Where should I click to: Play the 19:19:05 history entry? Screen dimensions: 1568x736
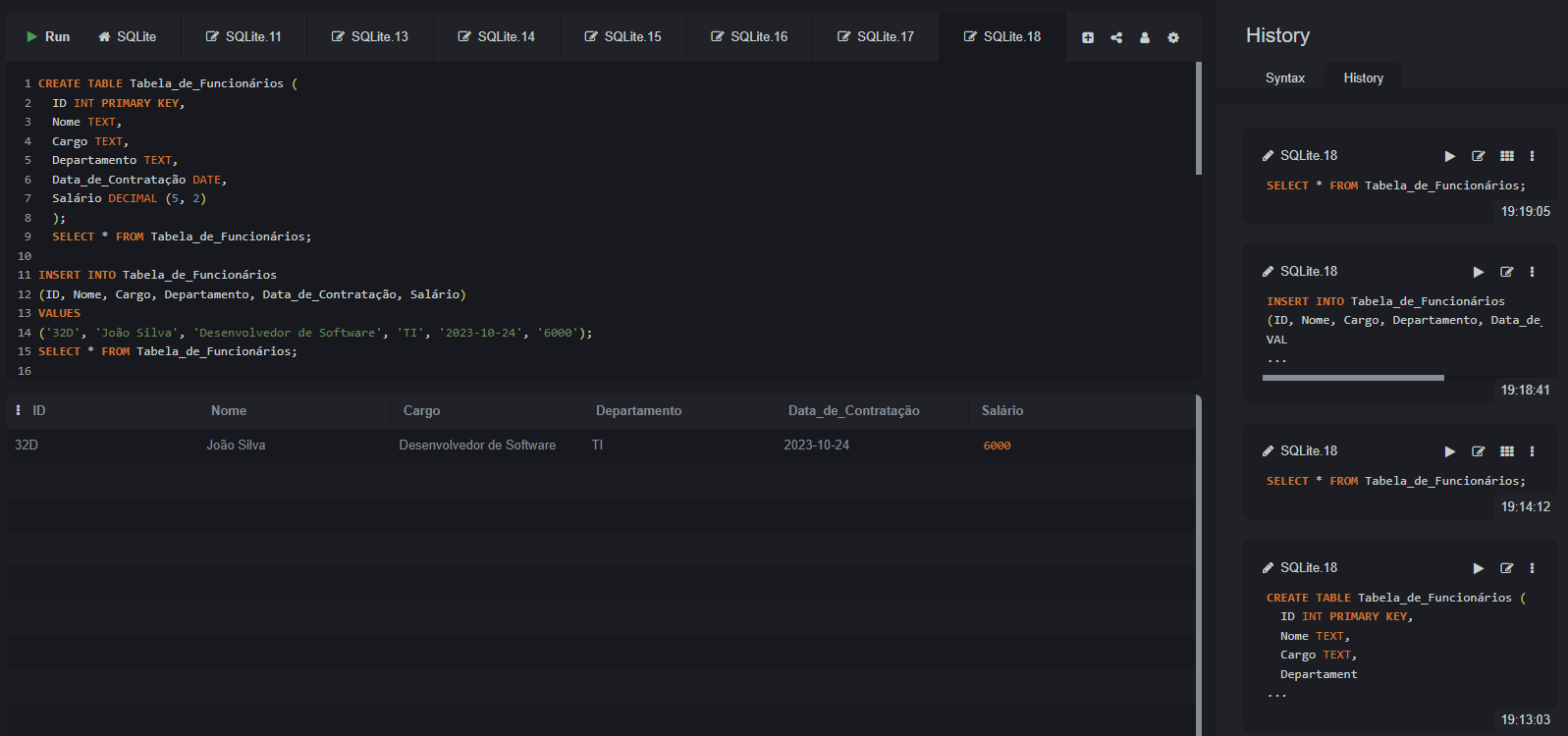tap(1450, 156)
